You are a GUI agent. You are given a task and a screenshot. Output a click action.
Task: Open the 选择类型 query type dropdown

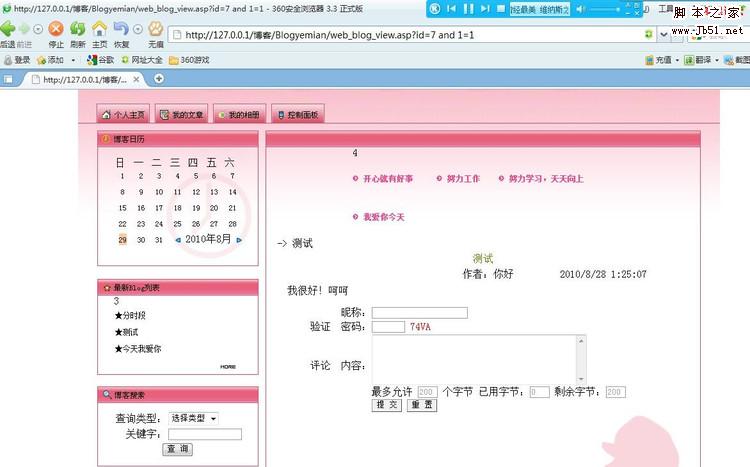[194, 418]
